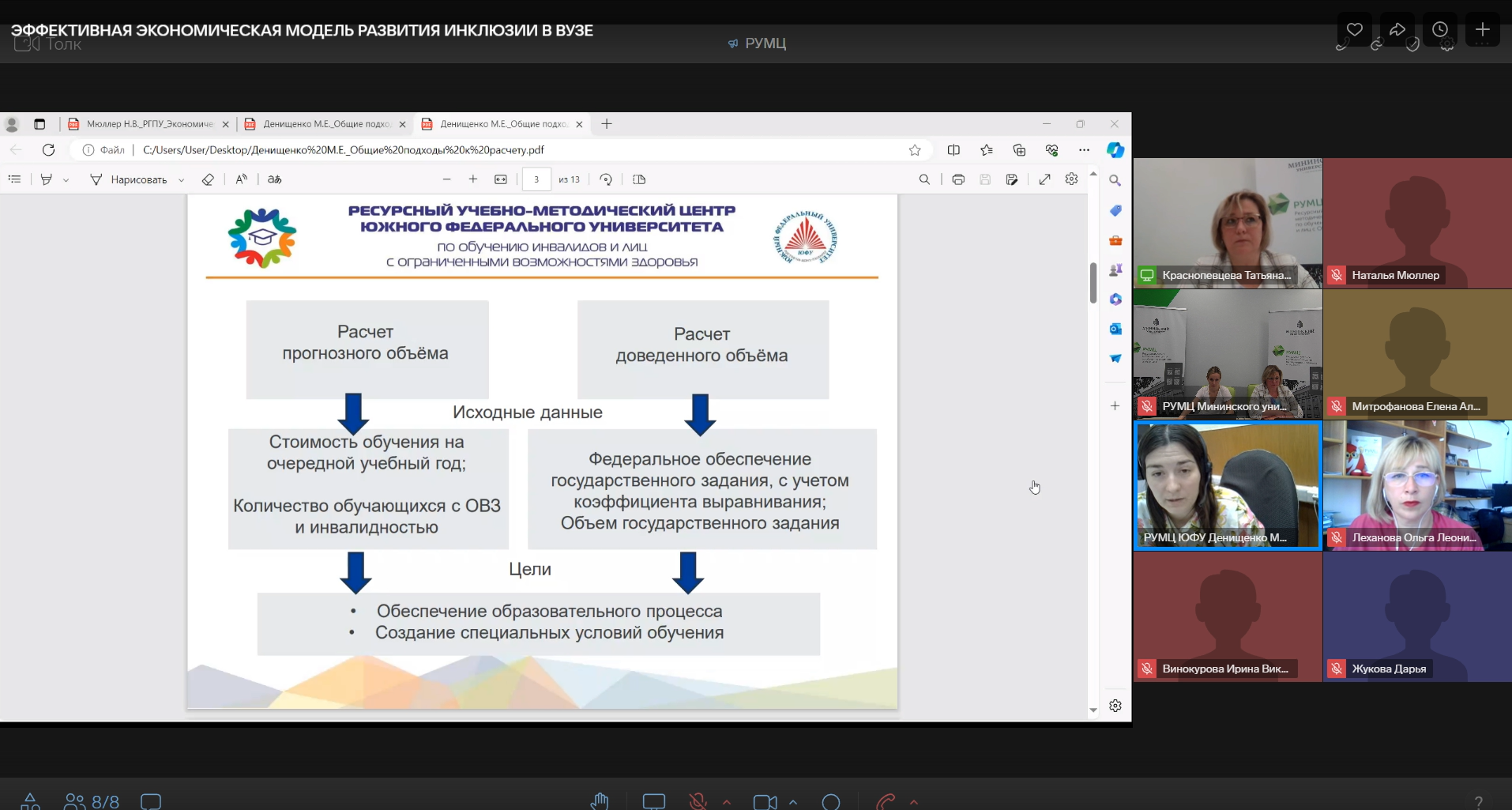Open the 8/8 participants list
Viewport: 1512px width, 810px height.
click(92, 801)
